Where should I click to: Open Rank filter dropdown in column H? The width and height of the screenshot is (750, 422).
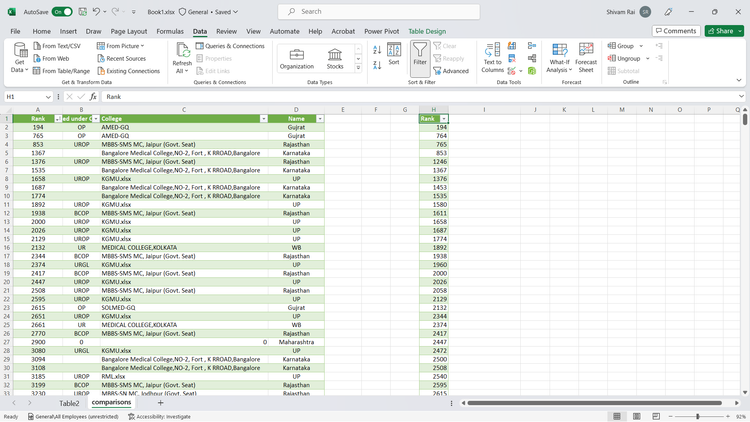tap(444, 119)
